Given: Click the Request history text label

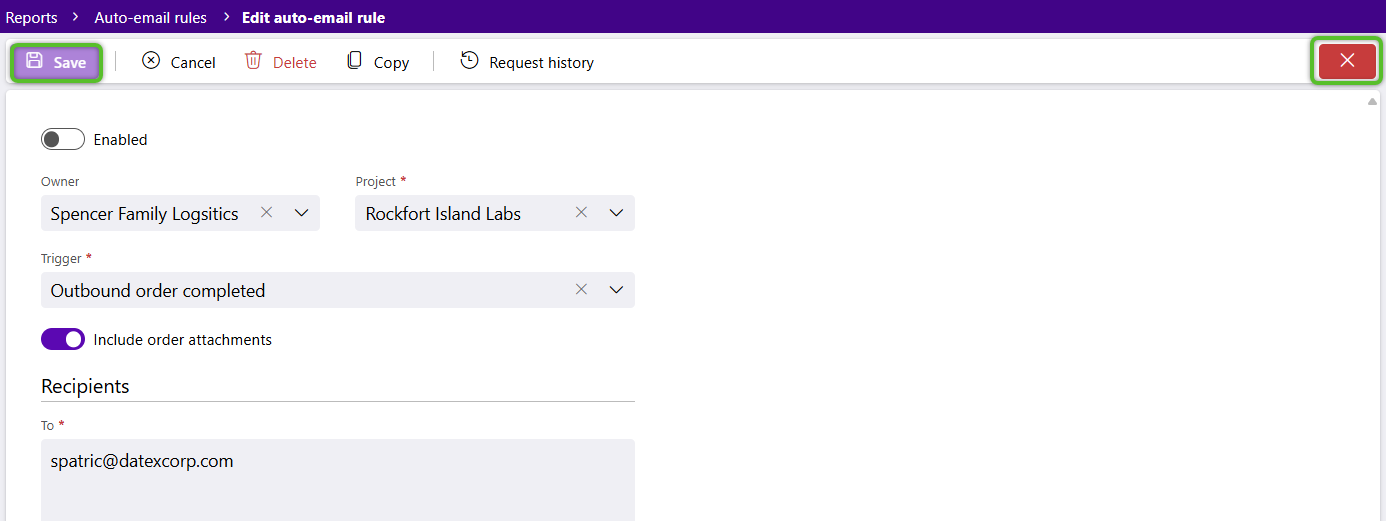Looking at the screenshot, I should (541, 63).
